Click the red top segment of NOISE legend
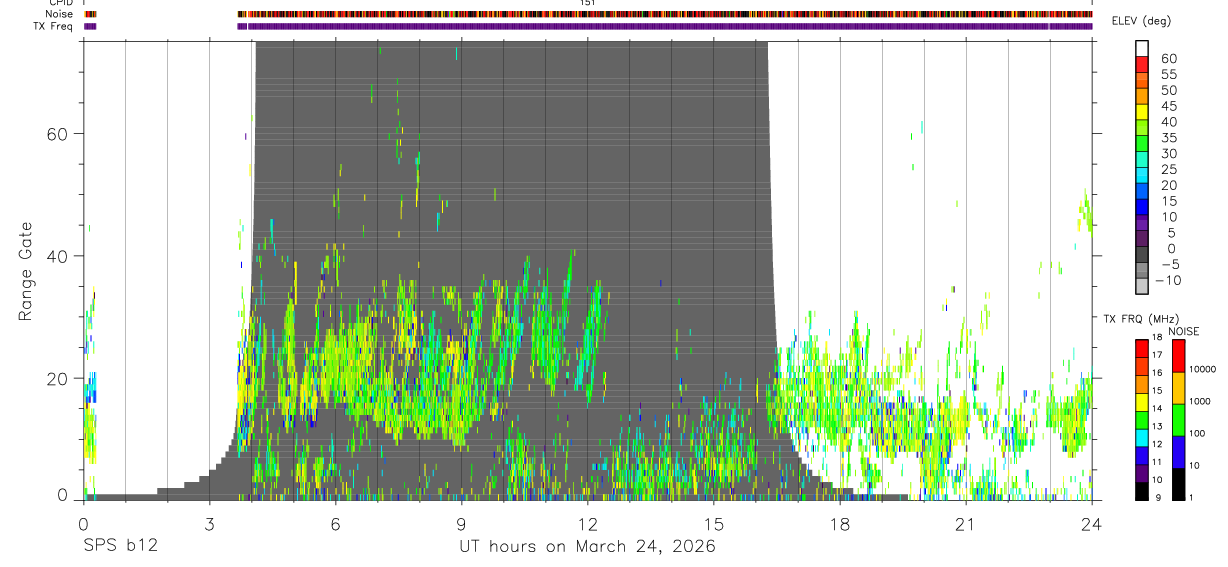 (x=1178, y=356)
